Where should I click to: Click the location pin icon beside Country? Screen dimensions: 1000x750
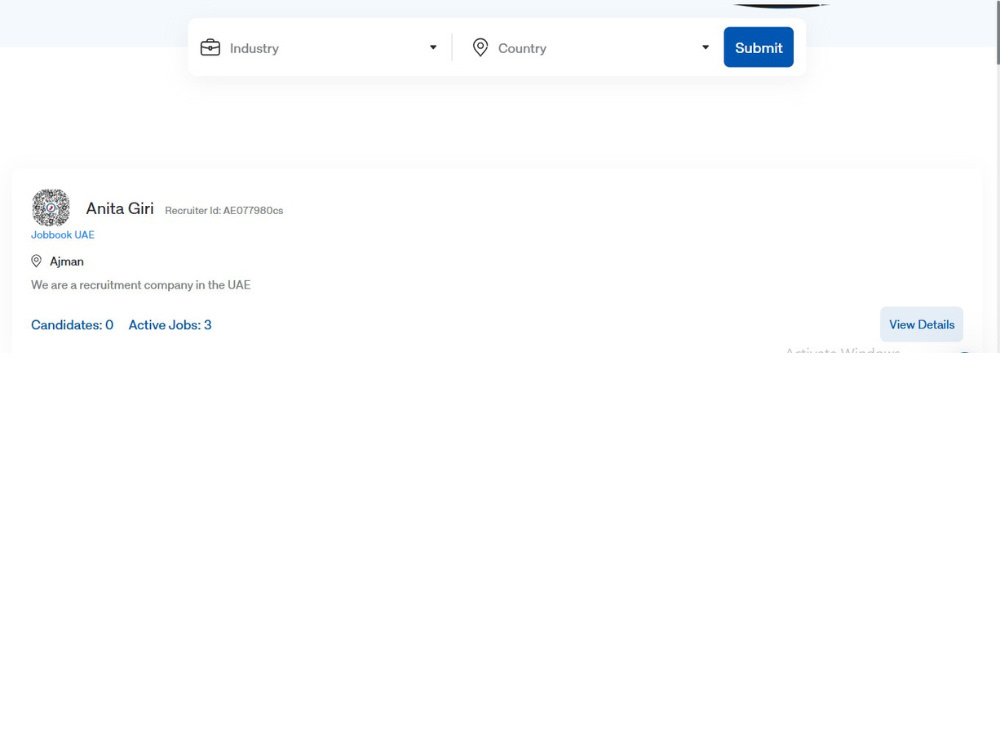coord(480,47)
